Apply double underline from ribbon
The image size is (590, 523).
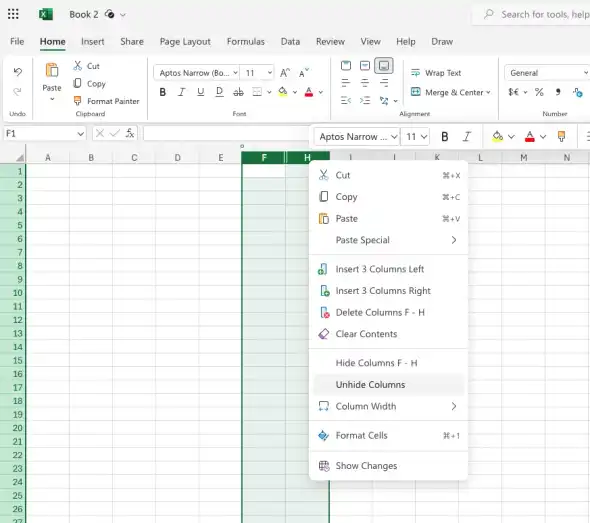219,92
